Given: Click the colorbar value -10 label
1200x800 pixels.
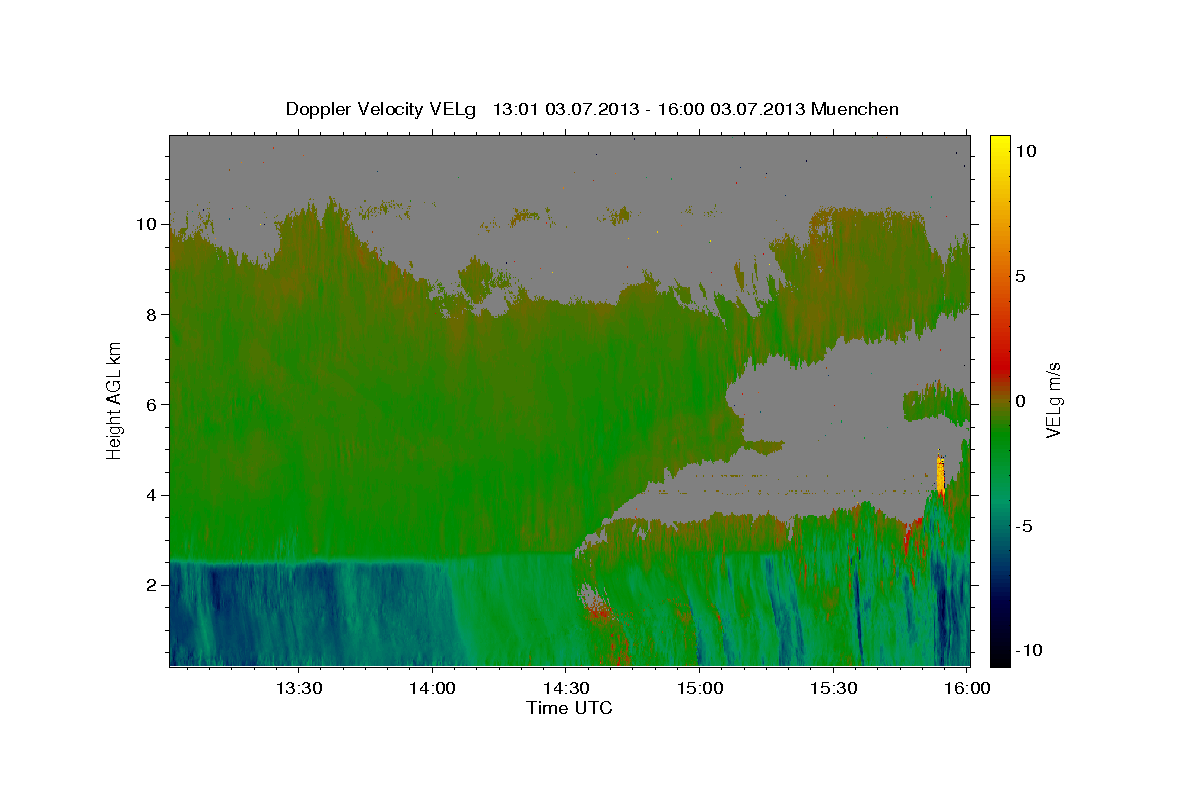Looking at the screenshot, I should [x=1028, y=650].
